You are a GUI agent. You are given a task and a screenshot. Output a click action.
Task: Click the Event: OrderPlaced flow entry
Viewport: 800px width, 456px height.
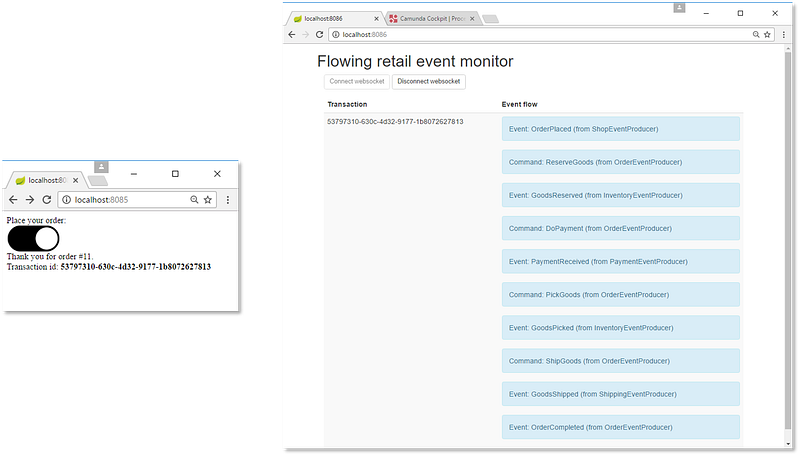[620, 129]
